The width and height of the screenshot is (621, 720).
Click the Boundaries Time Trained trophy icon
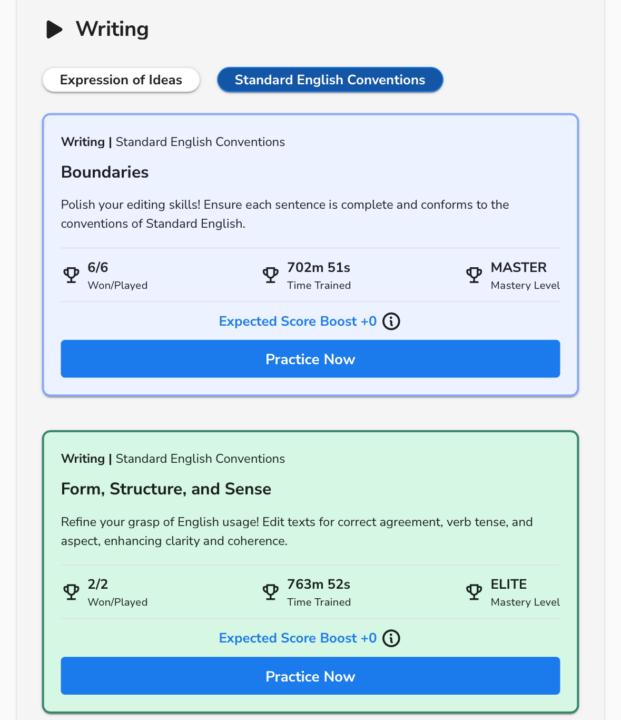point(270,275)
